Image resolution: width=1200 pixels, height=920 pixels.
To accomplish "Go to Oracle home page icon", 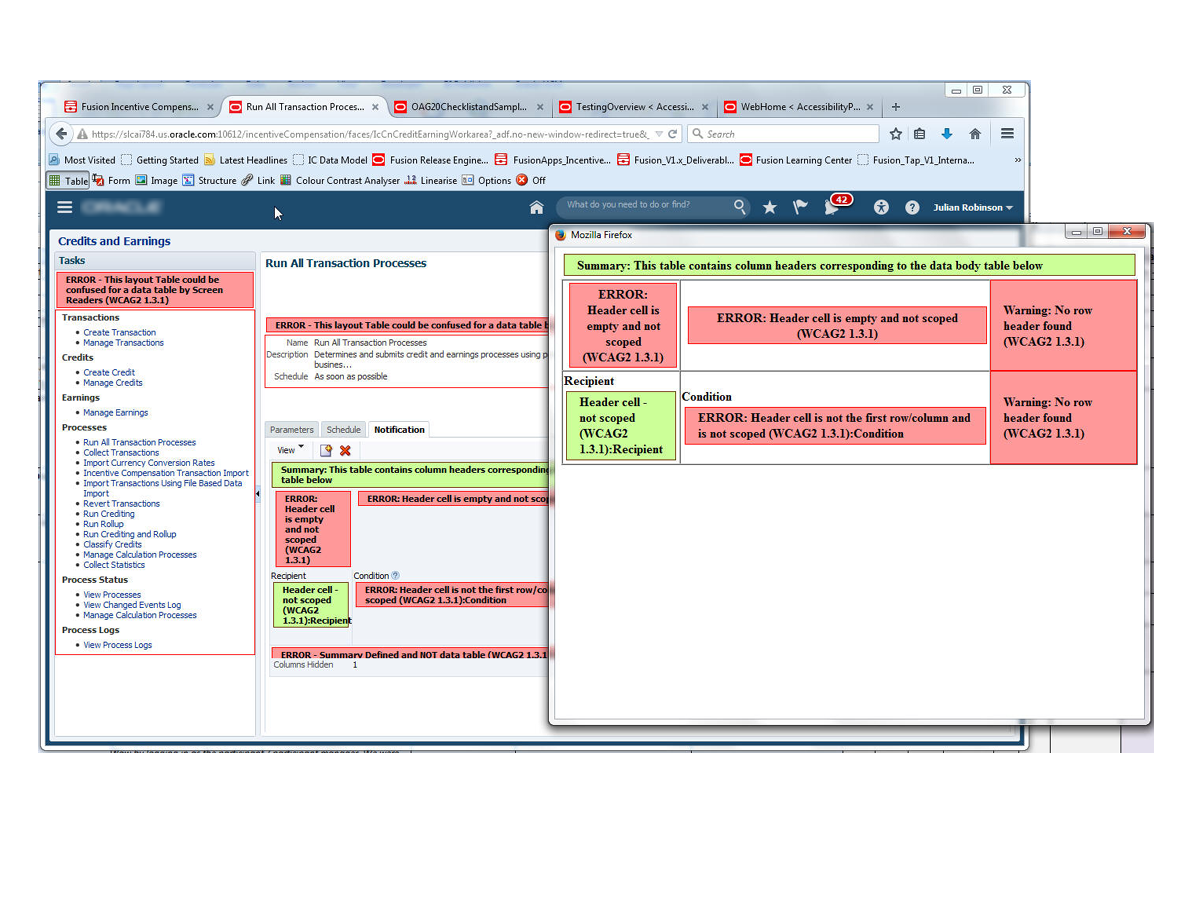I will point(537,207).
